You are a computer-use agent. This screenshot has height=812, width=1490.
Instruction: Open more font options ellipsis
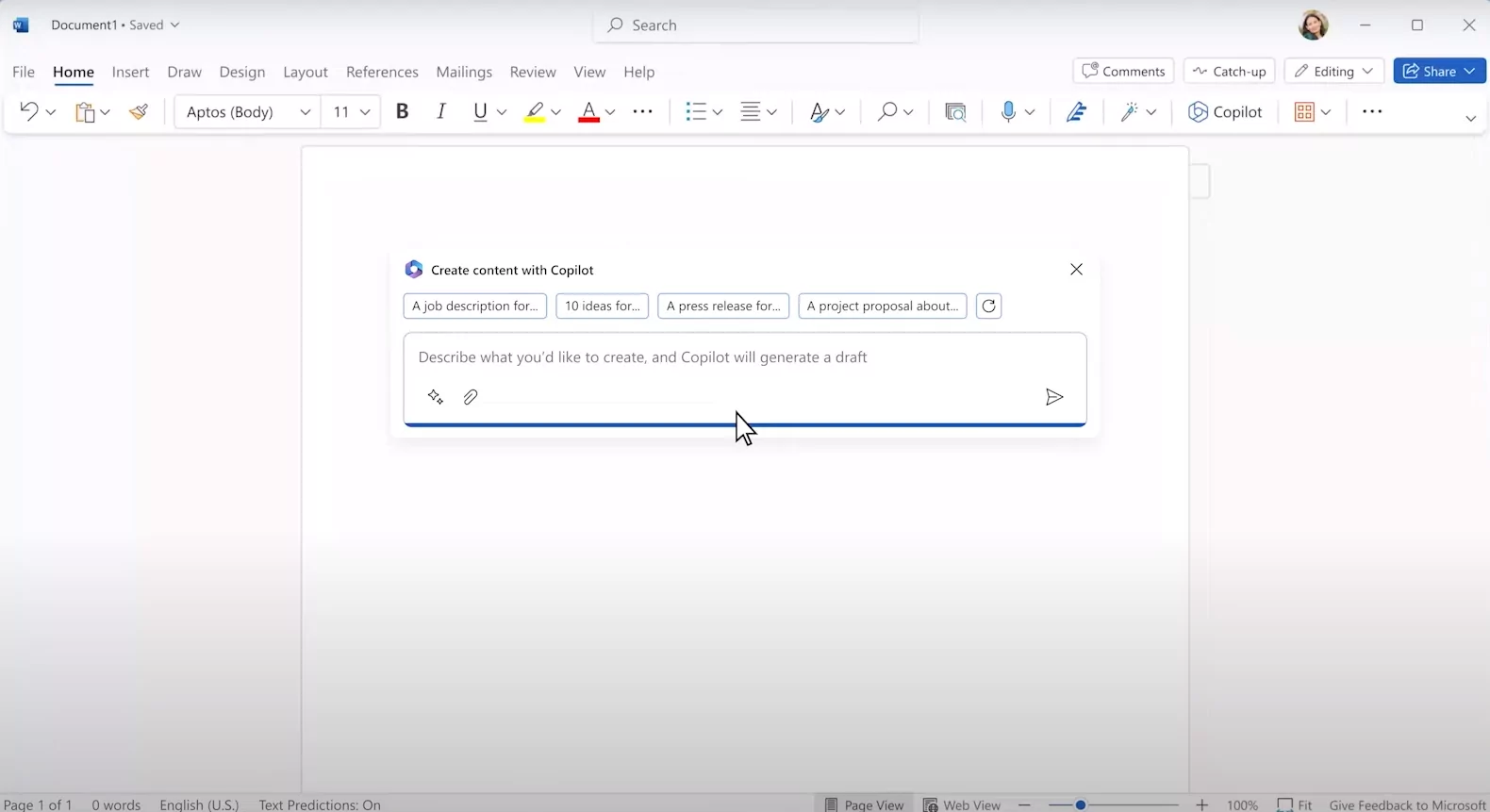[642, 111]
